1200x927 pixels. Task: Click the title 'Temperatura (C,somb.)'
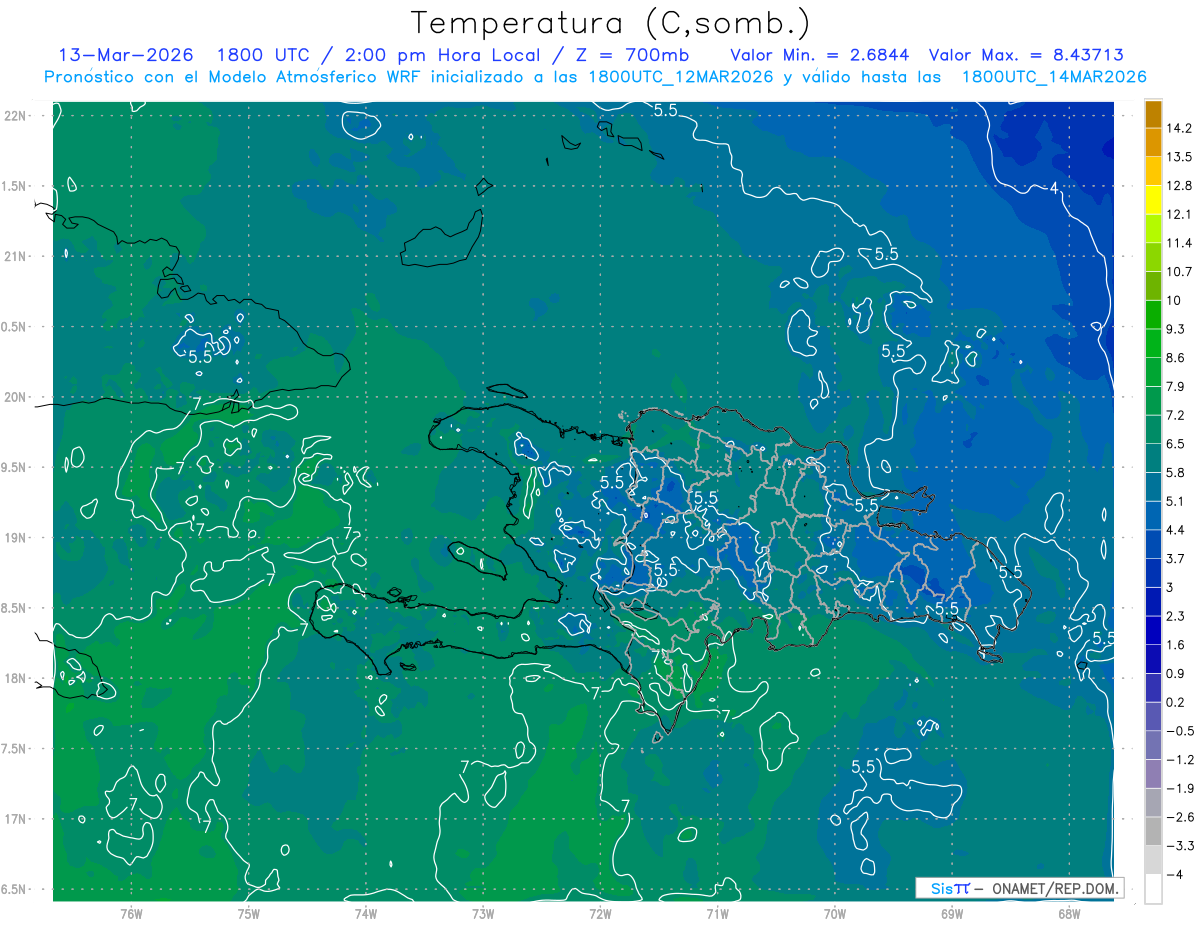pyautogui.click(x=610, y=23)
